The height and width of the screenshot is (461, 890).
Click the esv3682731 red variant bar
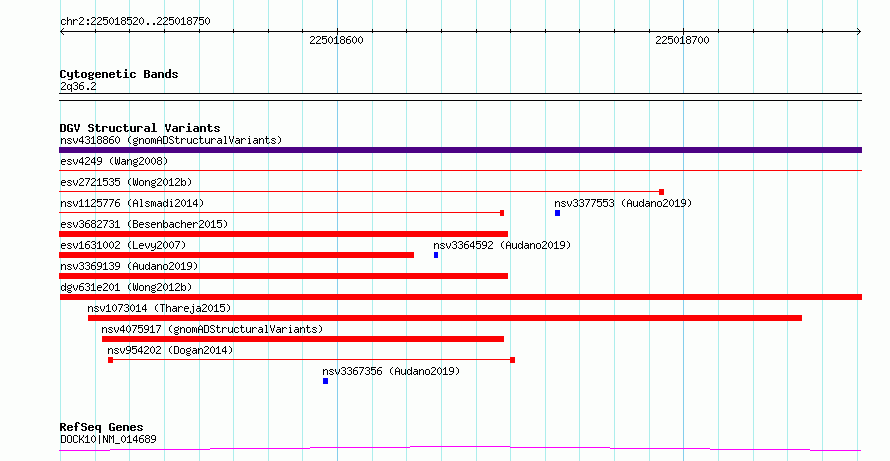(x=284, y=234)
